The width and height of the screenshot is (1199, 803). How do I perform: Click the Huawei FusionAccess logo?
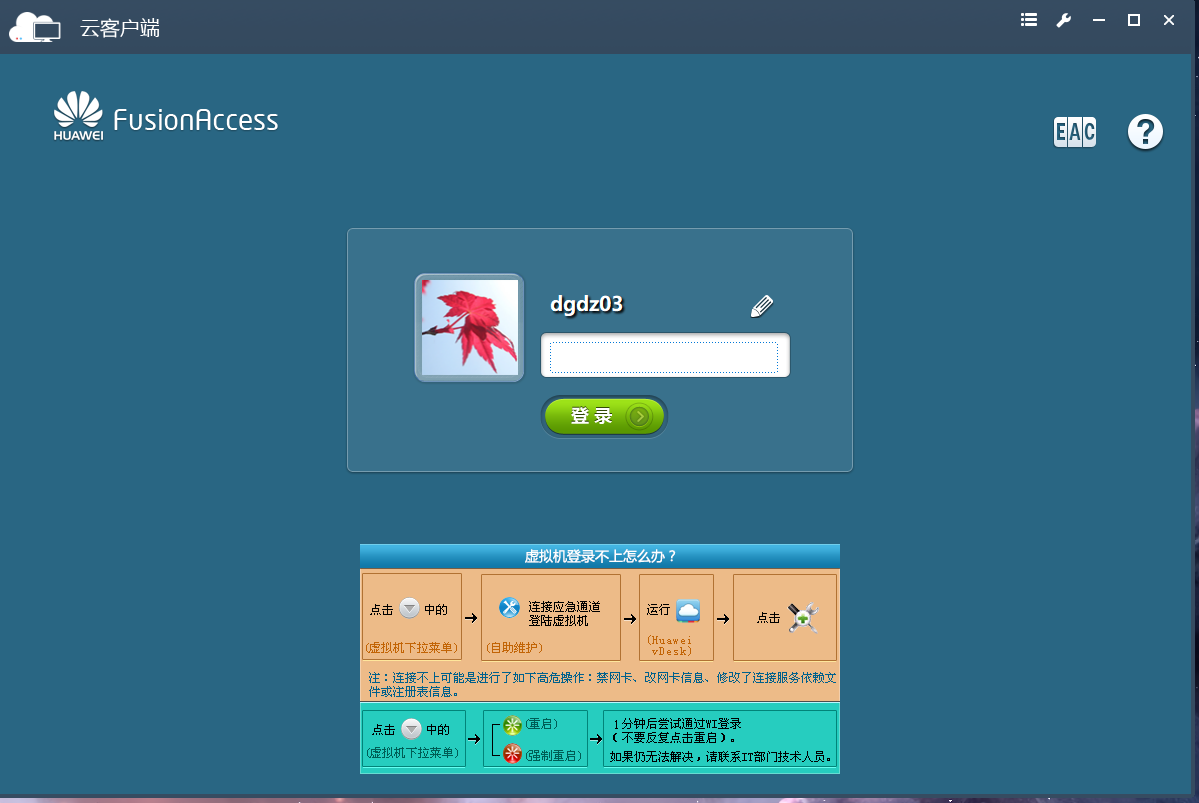click(166, 116)
